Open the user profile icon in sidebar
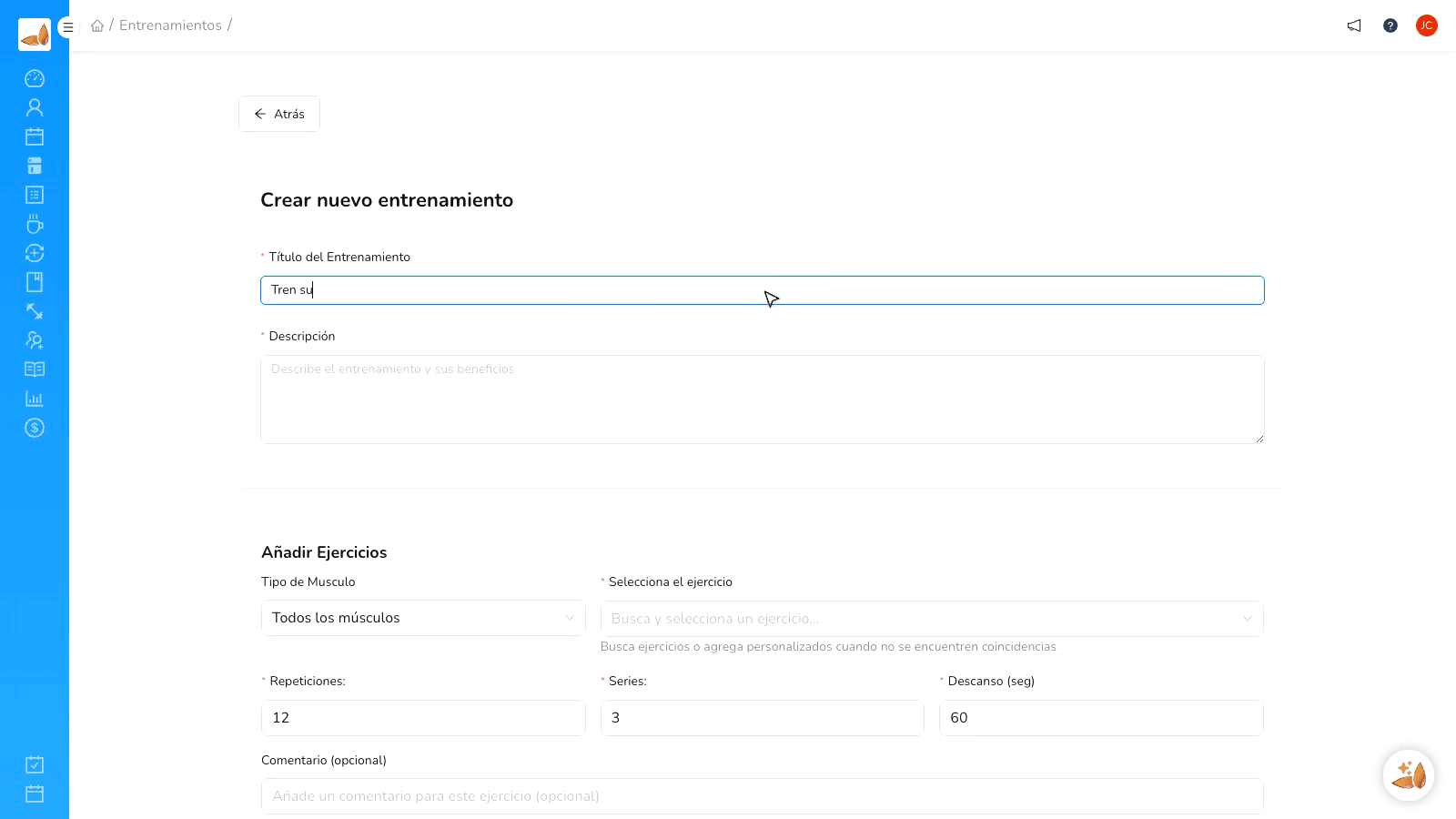 (x=35, y=107)
